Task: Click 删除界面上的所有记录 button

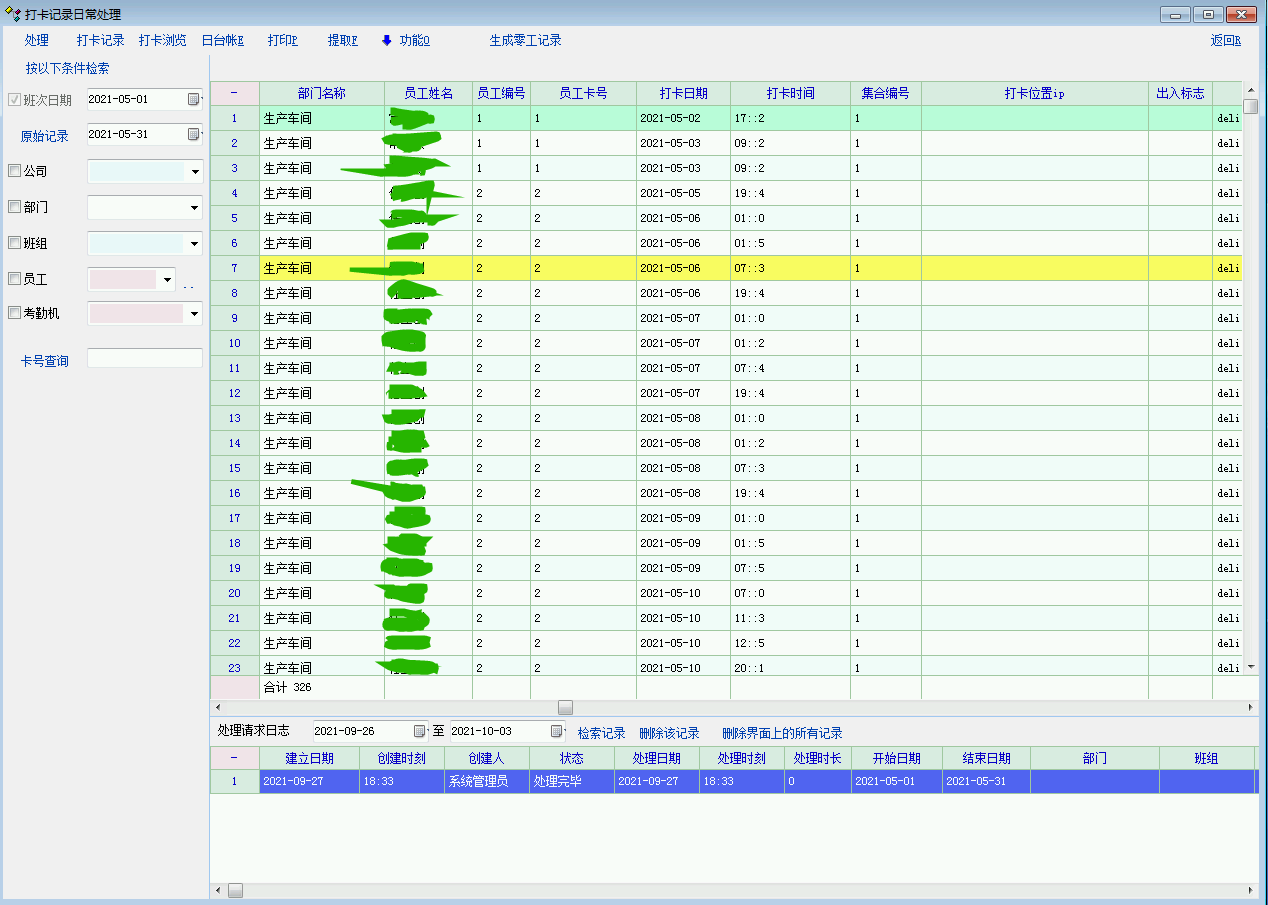Action: pyautogui.click(x=782, y=733)
